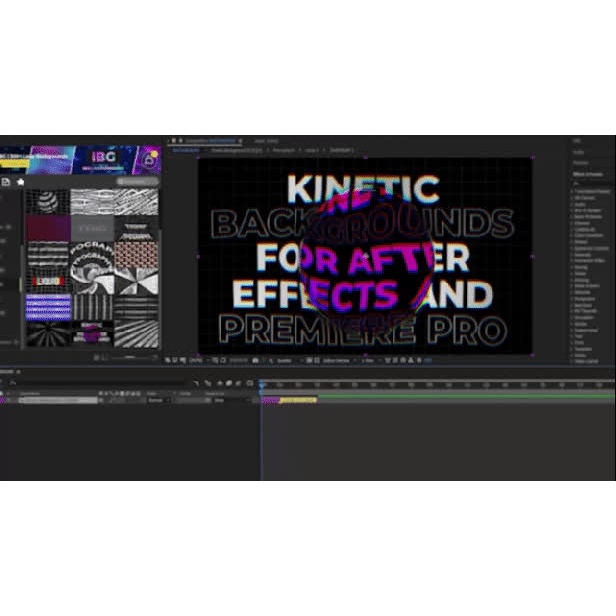Toggle grid and guide options in the viewer

click(x=215, y=360)
